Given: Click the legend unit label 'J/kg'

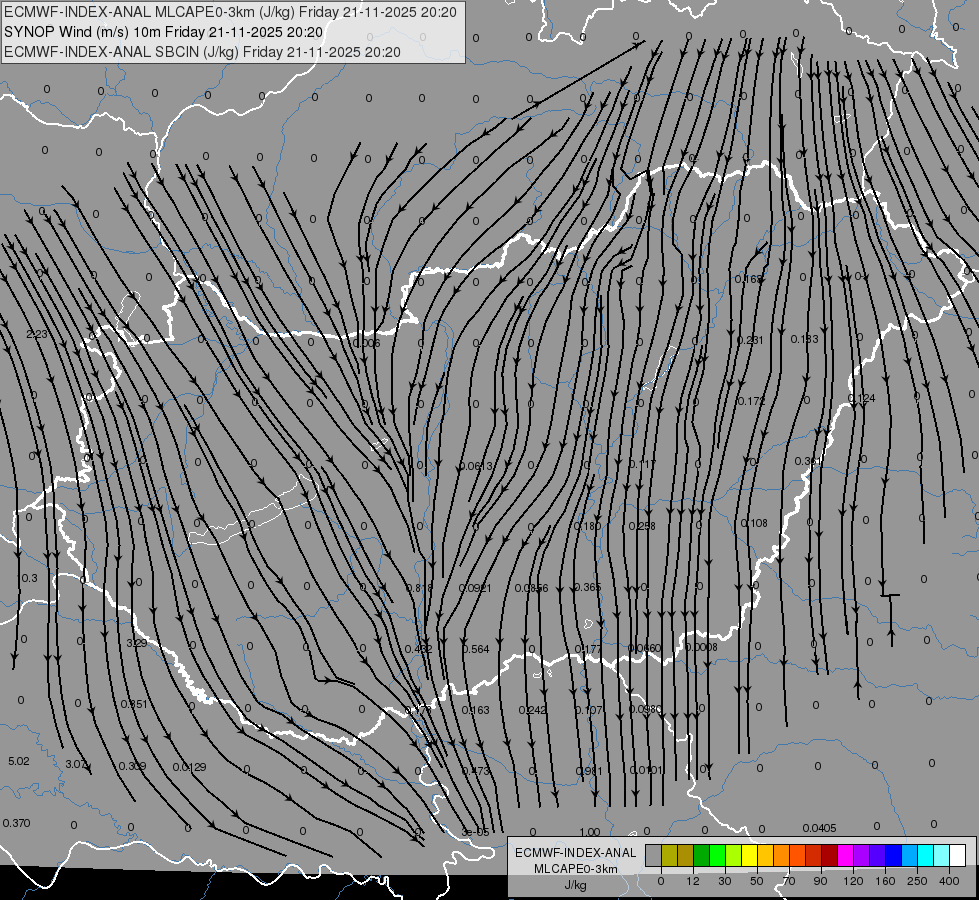Looking at the screenshot, I should (575, 885).
